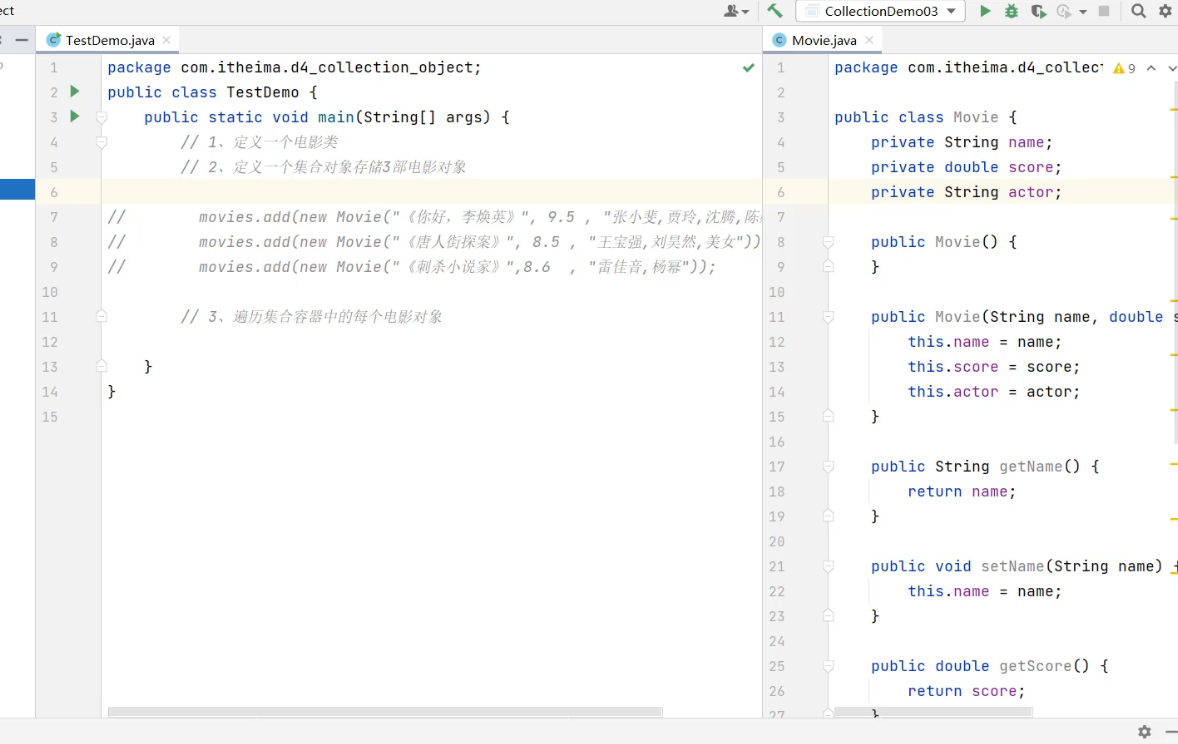Start debugging with the bug icon
This screenshot has width=1178, height=744.
click(x=1011, y=11)
